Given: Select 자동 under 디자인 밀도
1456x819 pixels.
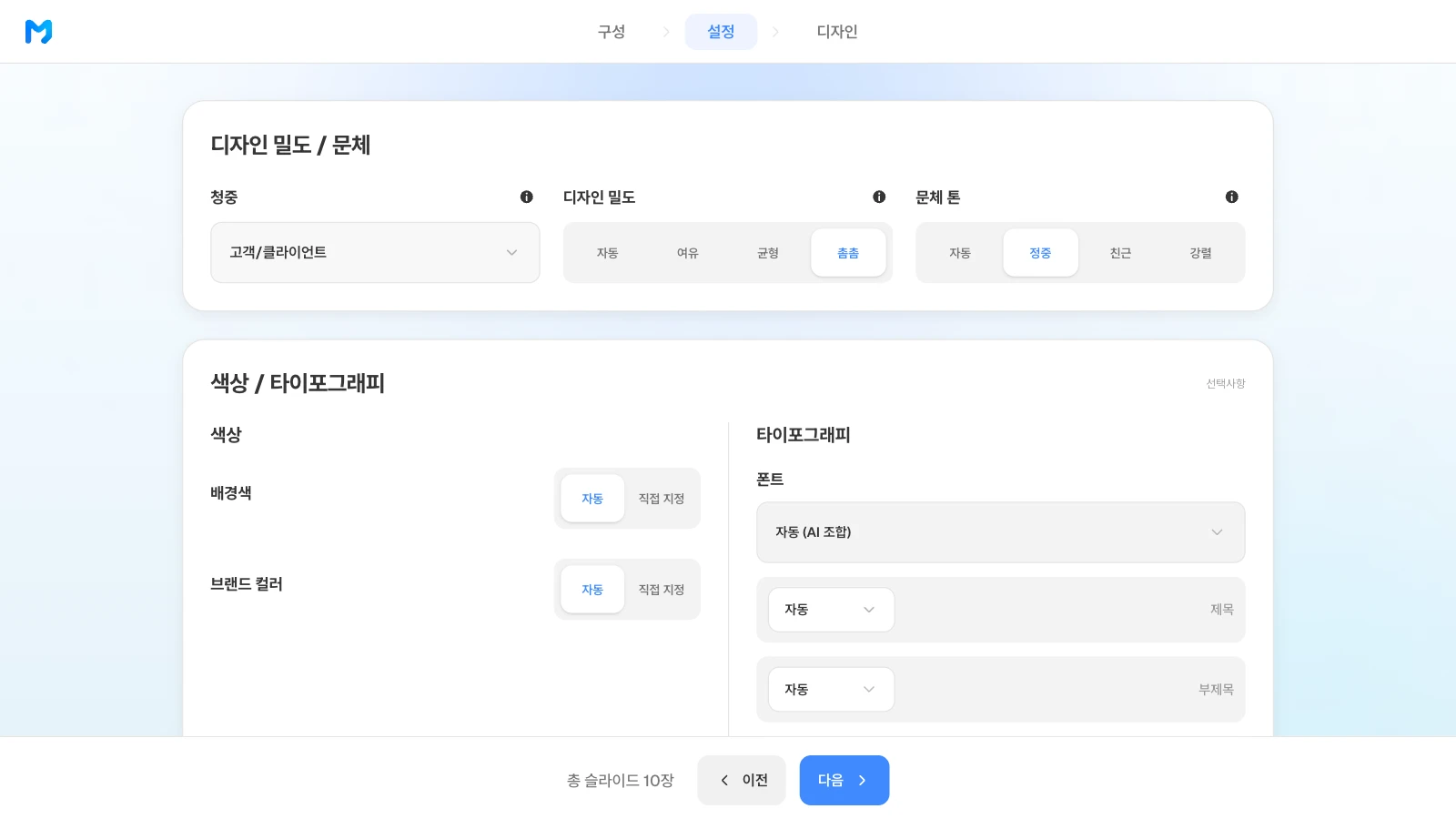Looking at the screenshot, I should 607,253.
